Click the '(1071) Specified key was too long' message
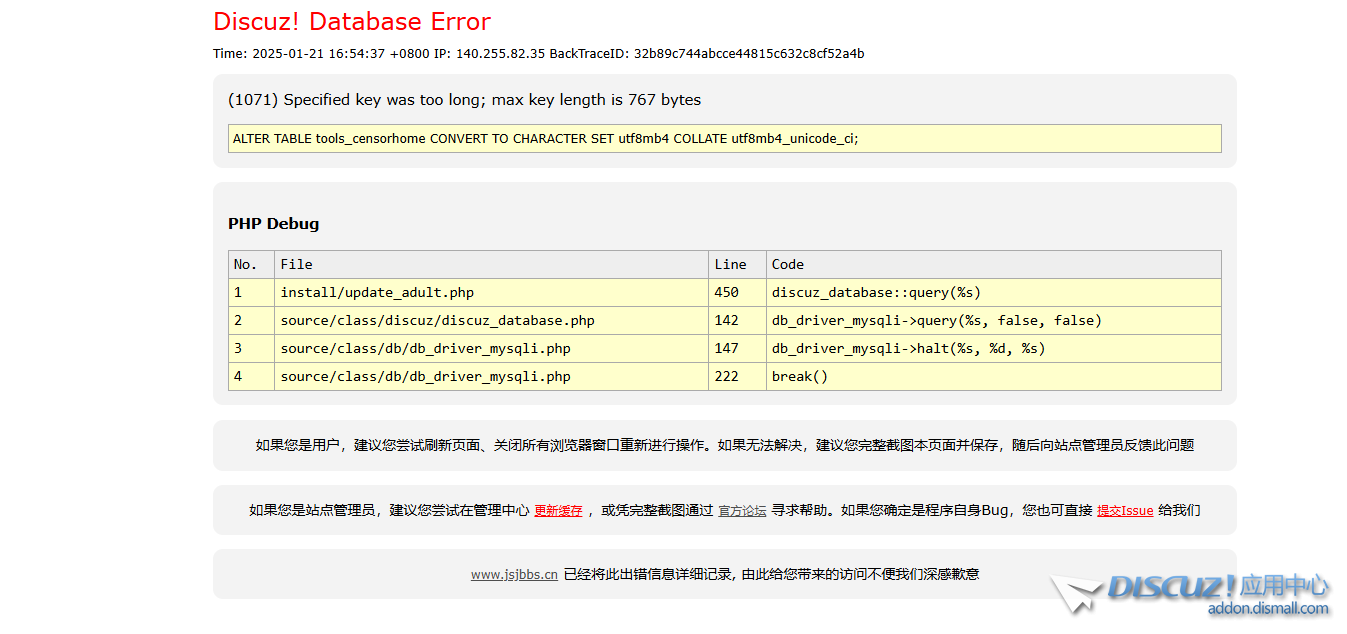Viewport: 1347px width, 634px height. click(465, 100)
